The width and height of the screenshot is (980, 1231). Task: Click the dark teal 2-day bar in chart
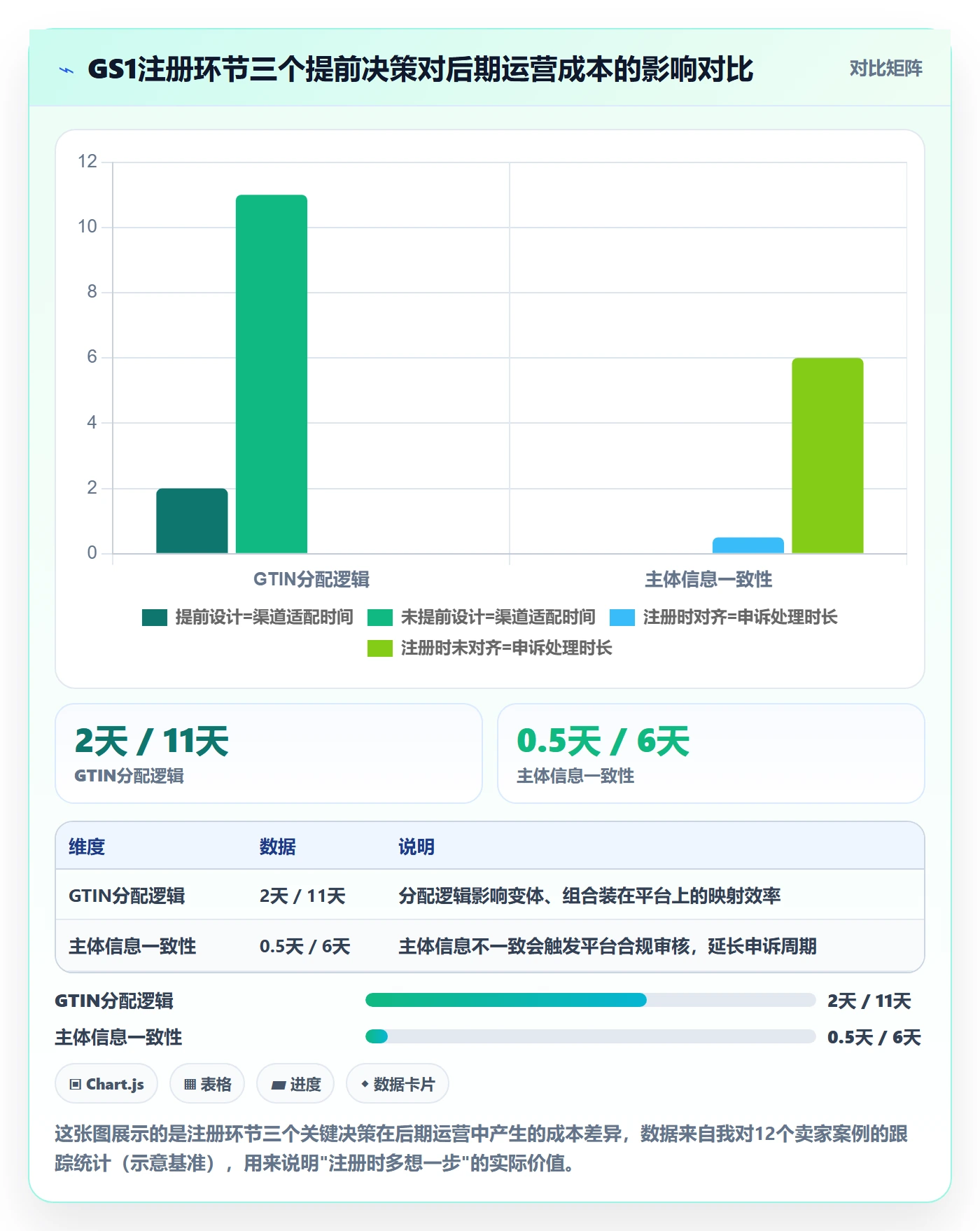pyautogui.click(x=192, y=521)
